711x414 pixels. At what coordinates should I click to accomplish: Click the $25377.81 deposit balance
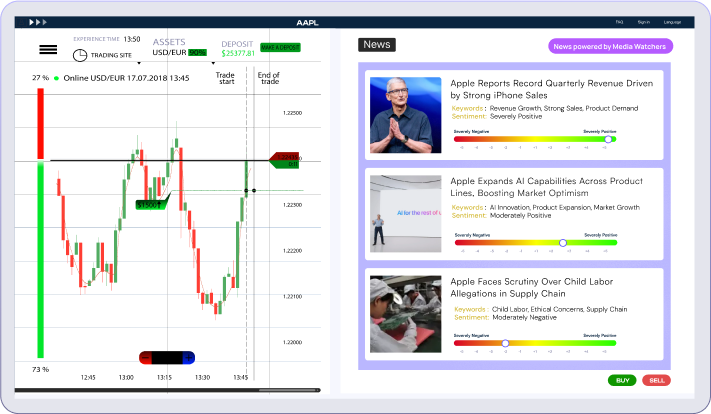[238, 54]
